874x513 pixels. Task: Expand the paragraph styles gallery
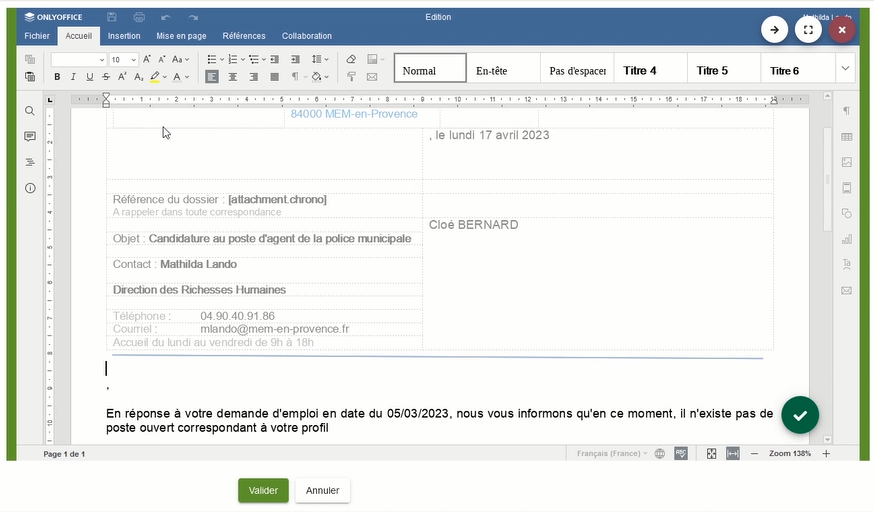845,68
